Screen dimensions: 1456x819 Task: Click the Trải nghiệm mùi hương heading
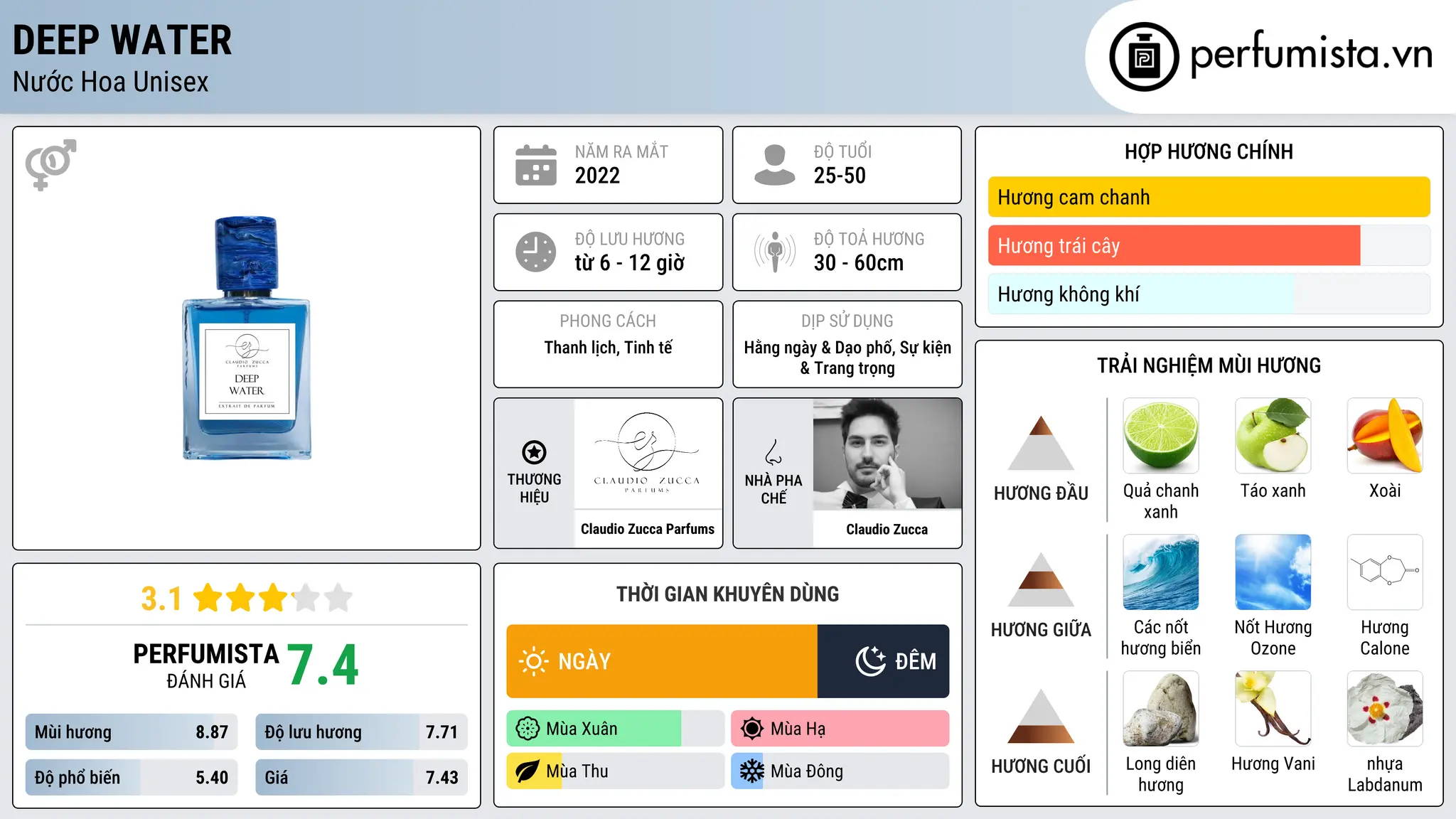point(1209,365)
